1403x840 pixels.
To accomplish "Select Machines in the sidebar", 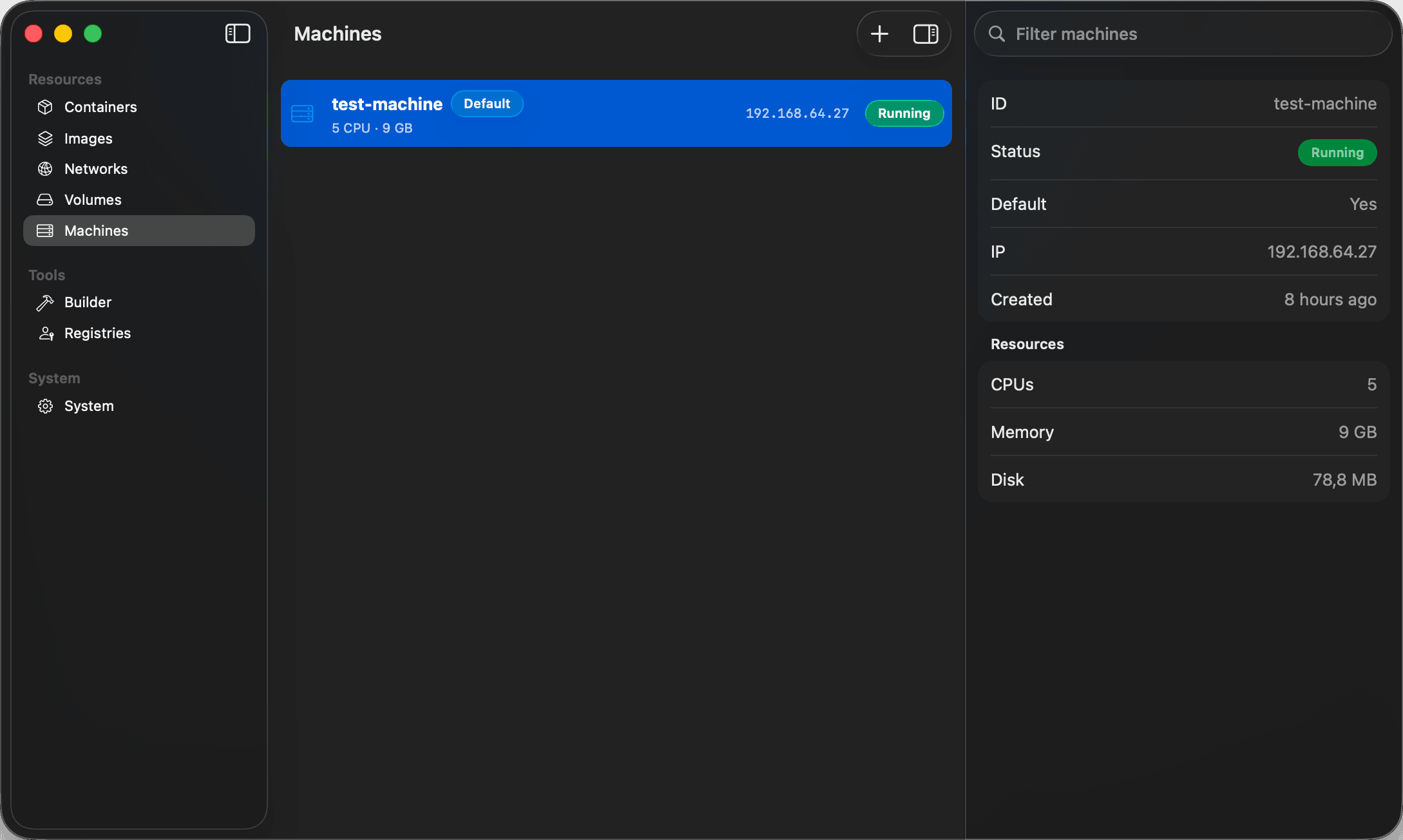I will click(x=139, y=231).
